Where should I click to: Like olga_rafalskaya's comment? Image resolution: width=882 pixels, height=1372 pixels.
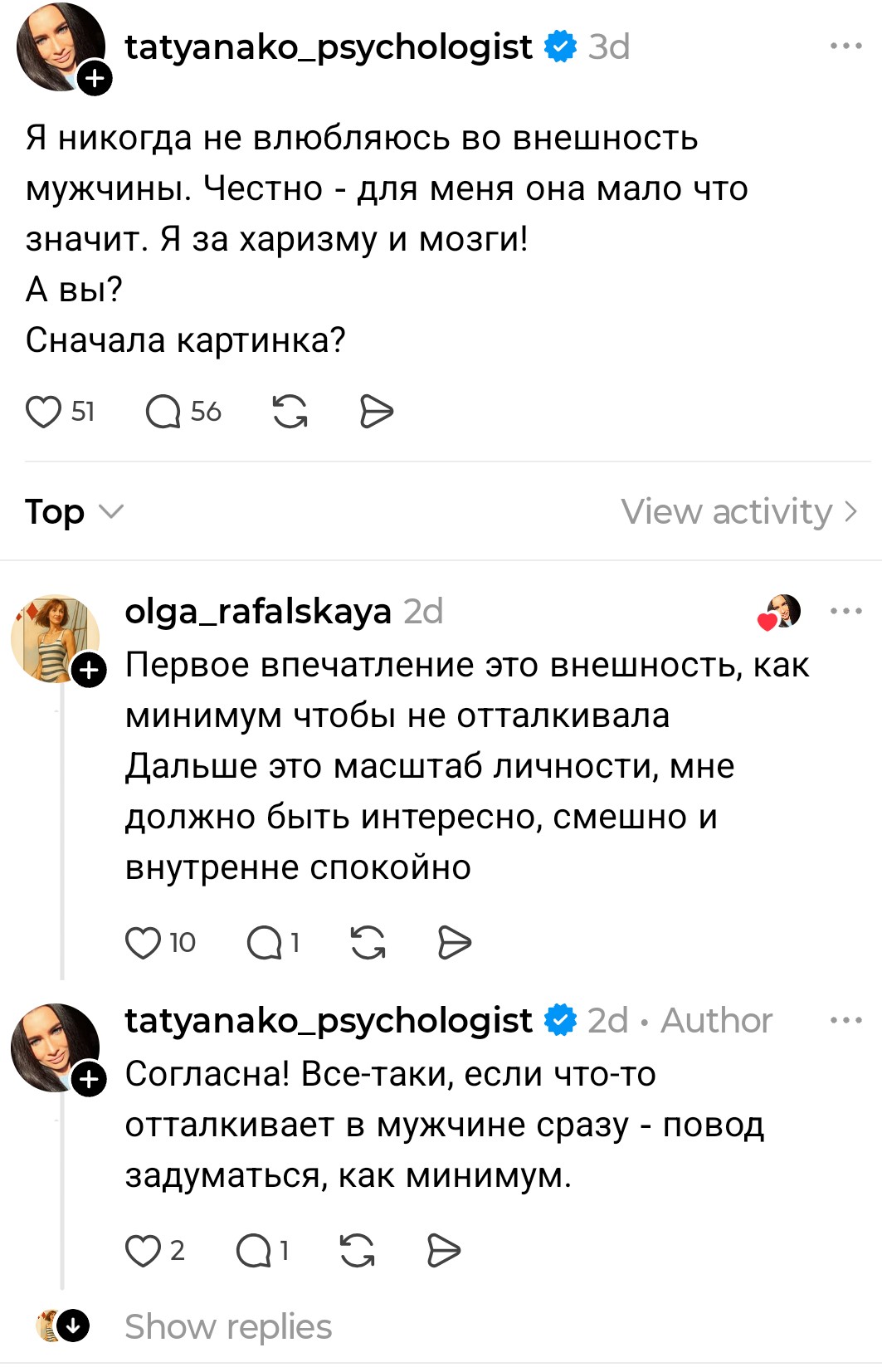pos(143,943)
